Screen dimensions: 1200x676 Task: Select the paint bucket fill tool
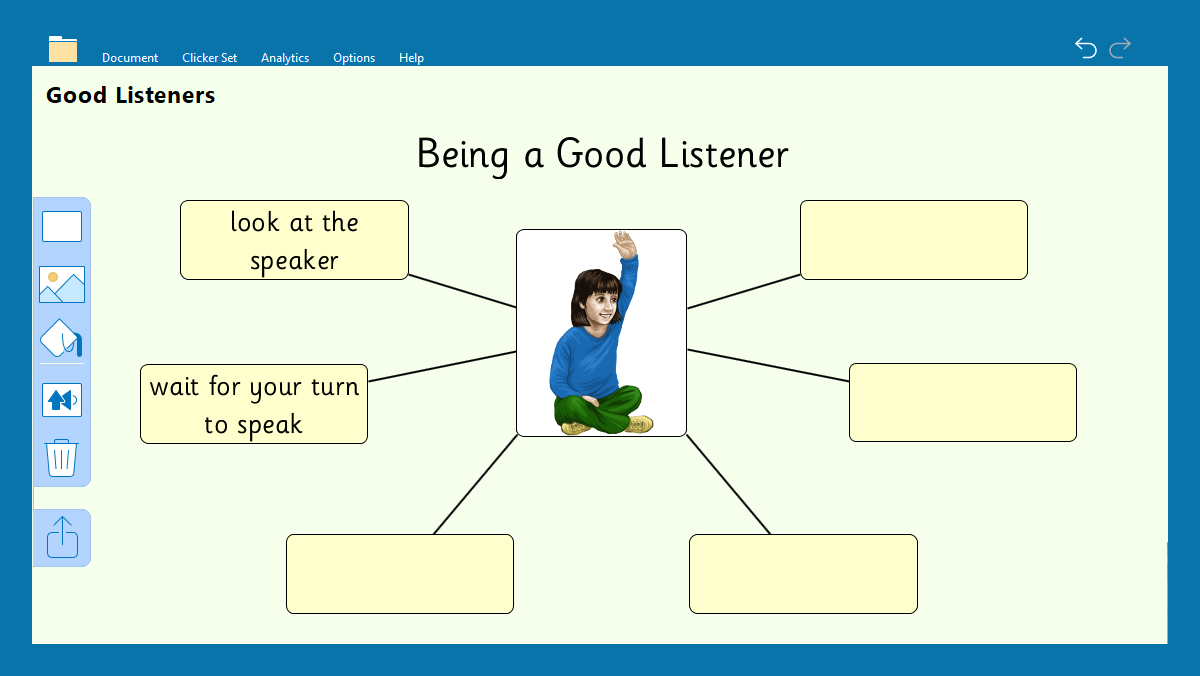[62, 340]
